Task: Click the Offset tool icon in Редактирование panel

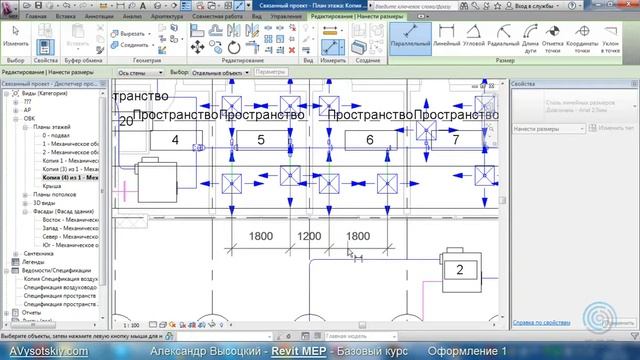Action: click(x=216, y=31)
